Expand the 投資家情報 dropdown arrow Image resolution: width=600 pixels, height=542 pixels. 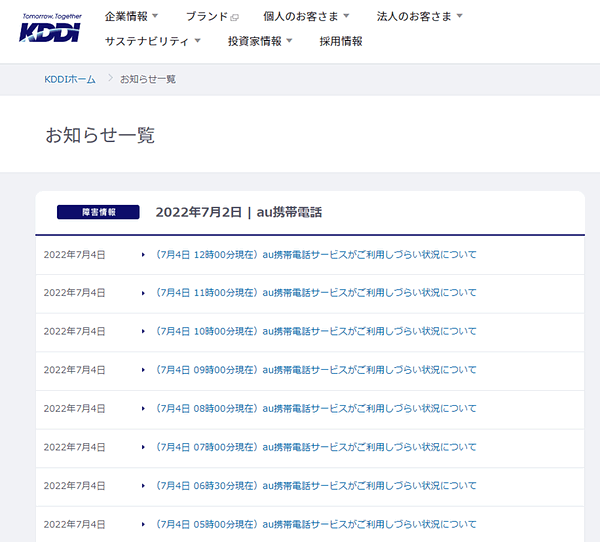pyautogui.click(x=289, y=40)
